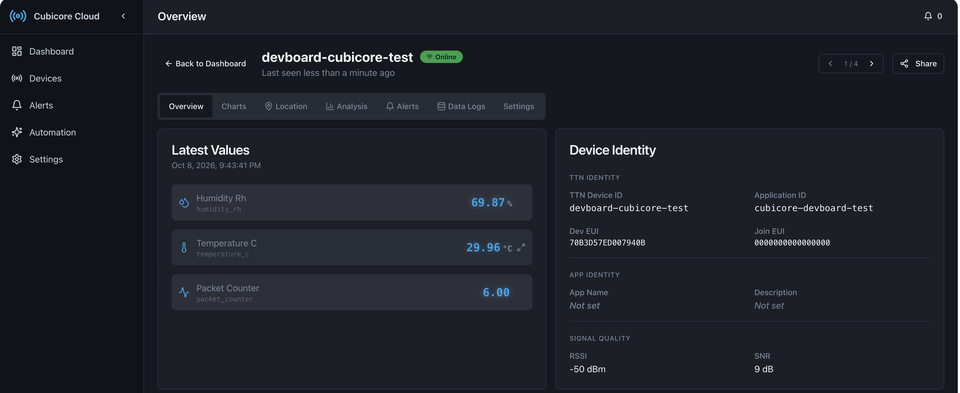Click the packet_counter field key
The width and height of the screenshot is (960, 393).
[224, 299]
